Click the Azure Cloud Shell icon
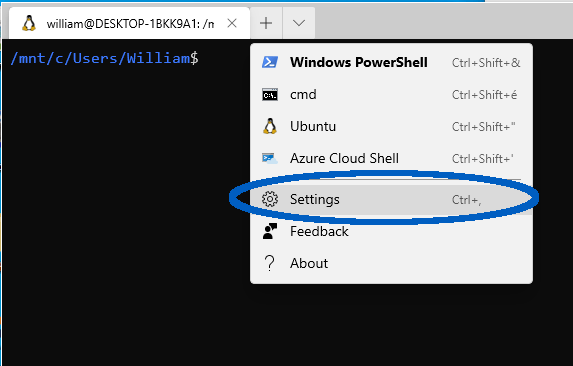This screenshot has height=366, width=573. click(270, 159)
